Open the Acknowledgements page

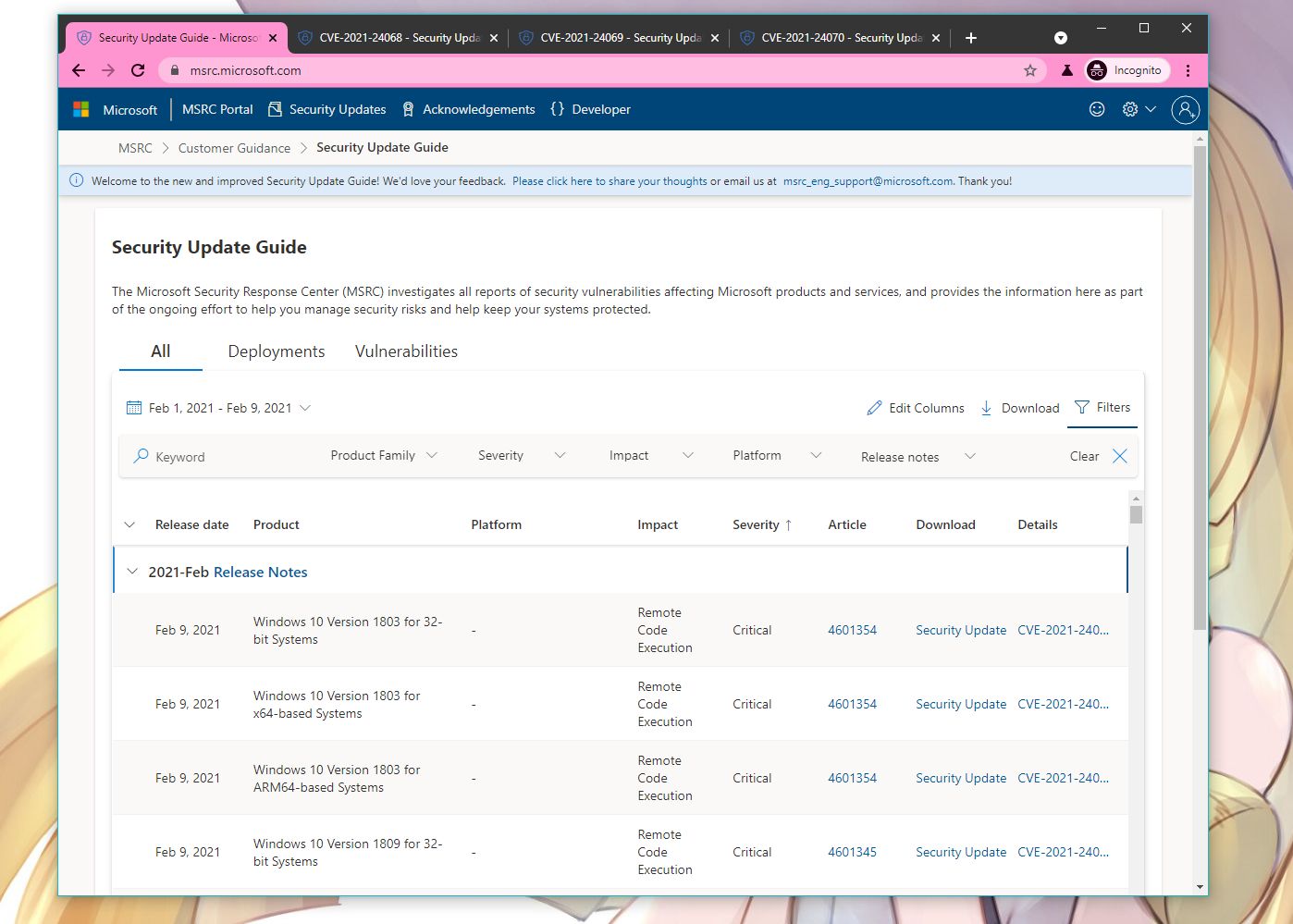[x=468, y=109]
